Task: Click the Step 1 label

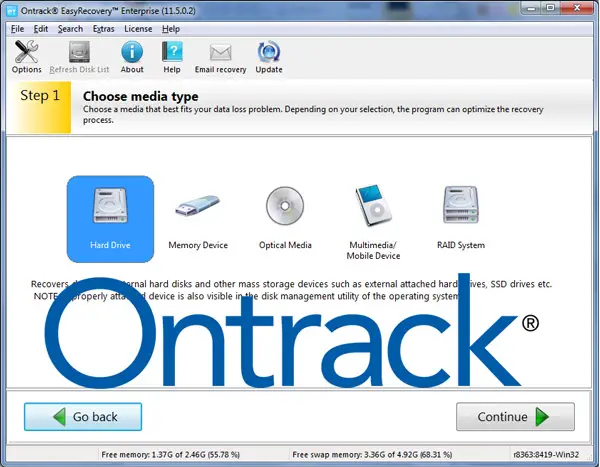Action: [x=40, y=95]
